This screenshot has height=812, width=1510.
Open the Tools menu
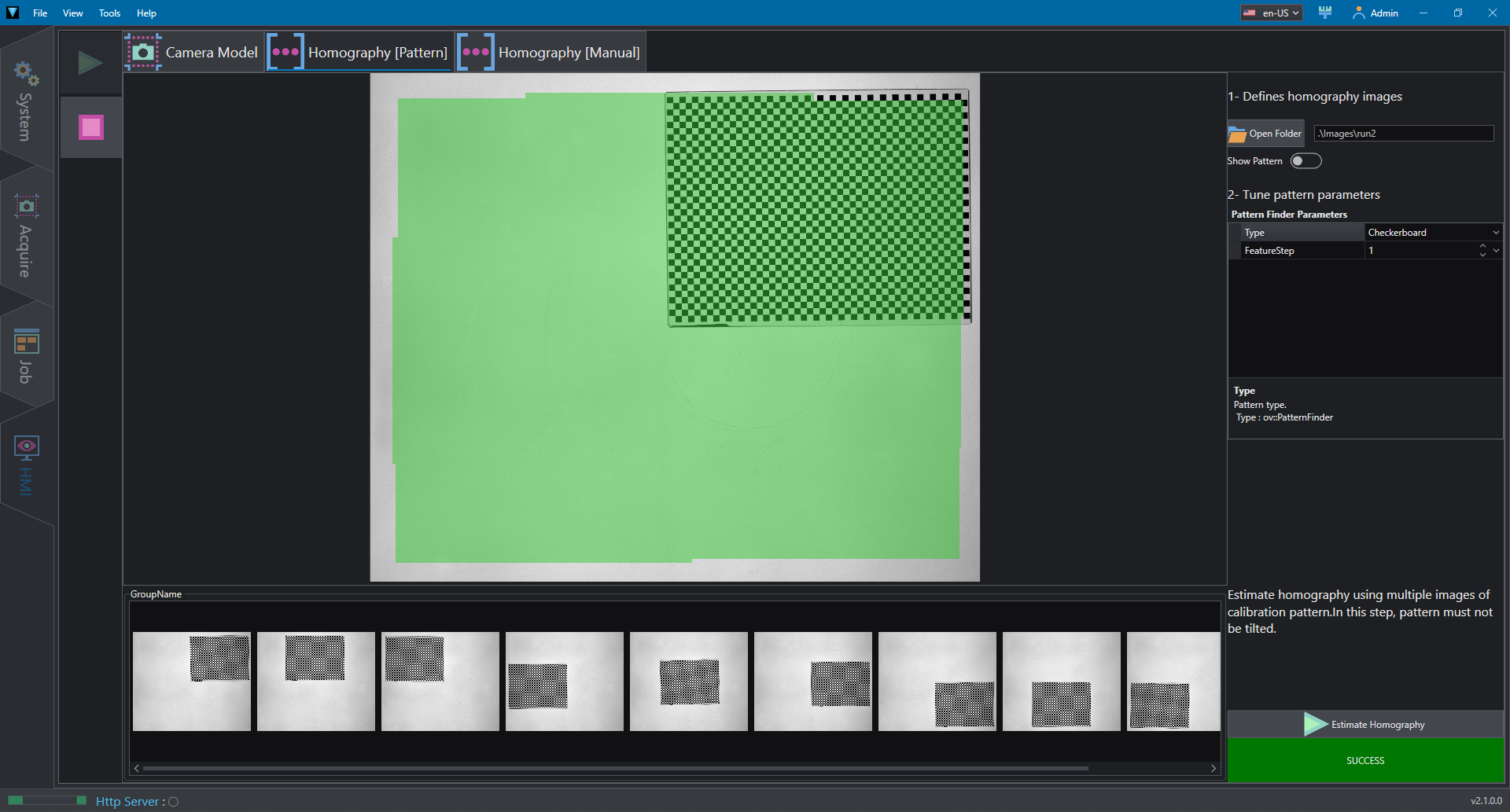click(109, 13)
